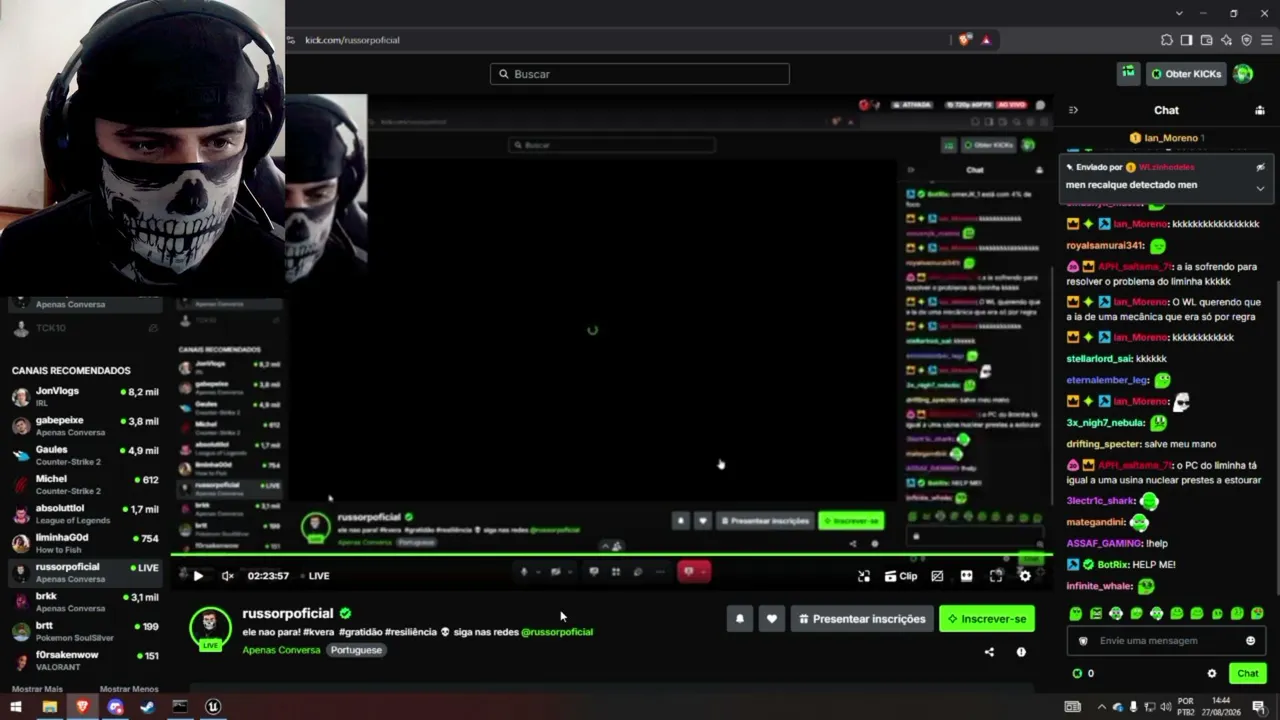Open the browser hamburger menu
The image size is (1280, 720).
pyautogui.click(x=1266, y=40)
